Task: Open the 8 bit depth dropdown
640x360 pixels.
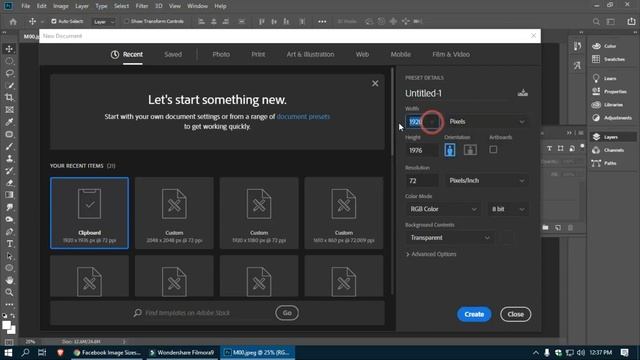Action: tap(507, 209)
